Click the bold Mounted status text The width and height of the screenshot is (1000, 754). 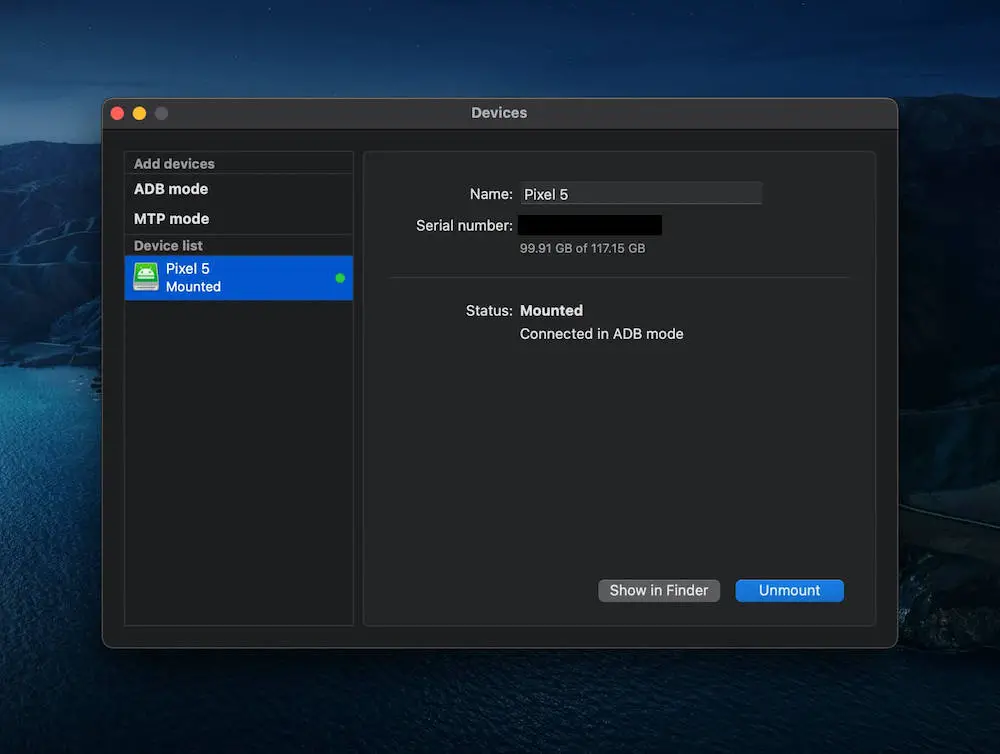[x=551, y=311]
